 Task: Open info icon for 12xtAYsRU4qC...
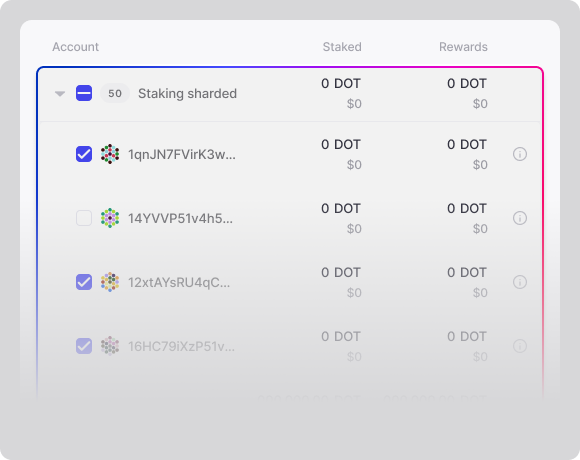pos(520,282)
